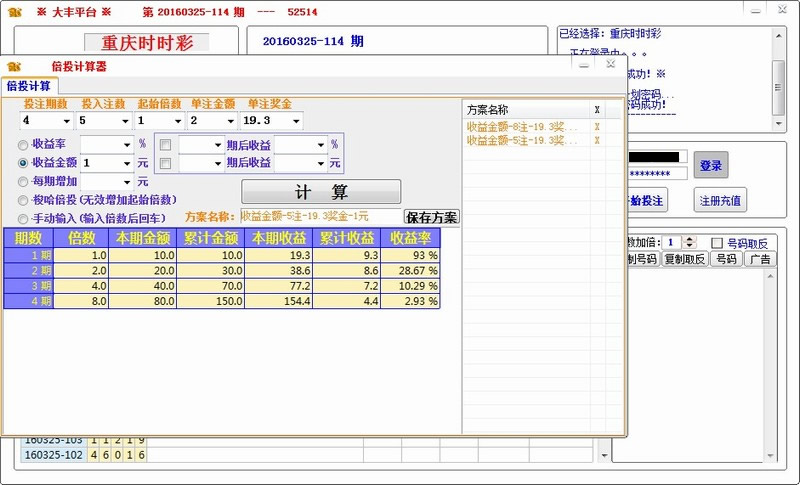
Task: Open the period dropdown before 期后收益 % row
Action: click(218, 145)
